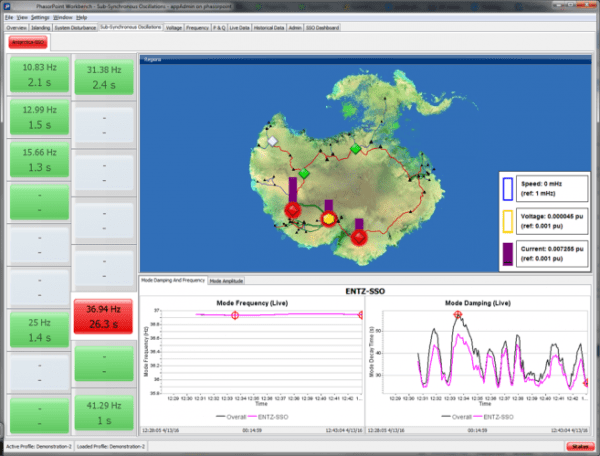Open the Mode Damping And Frequency tab
This screenshot has height=456, width=600.
pyautogui.click(x=173, y=280)
